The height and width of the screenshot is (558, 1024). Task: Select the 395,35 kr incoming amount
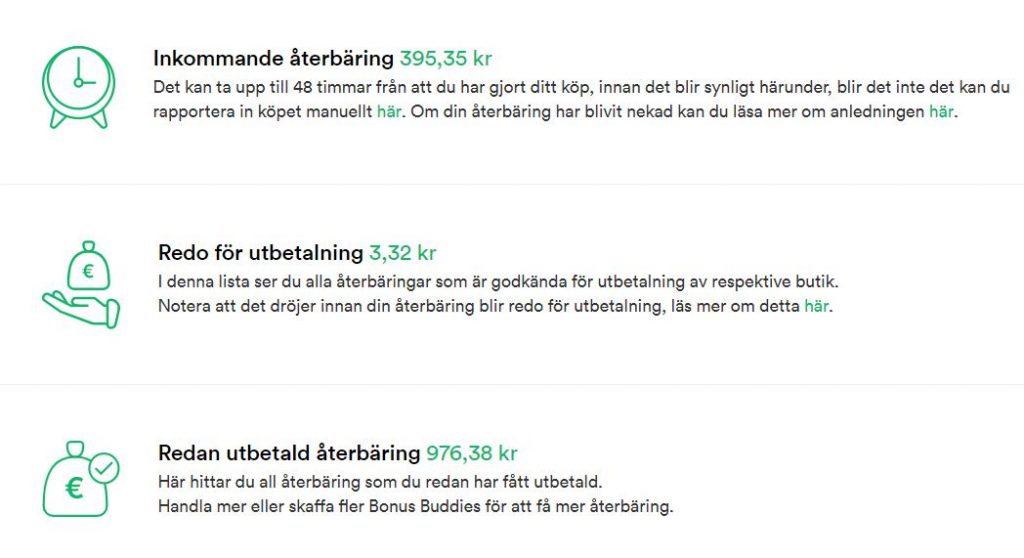[445, 58]
